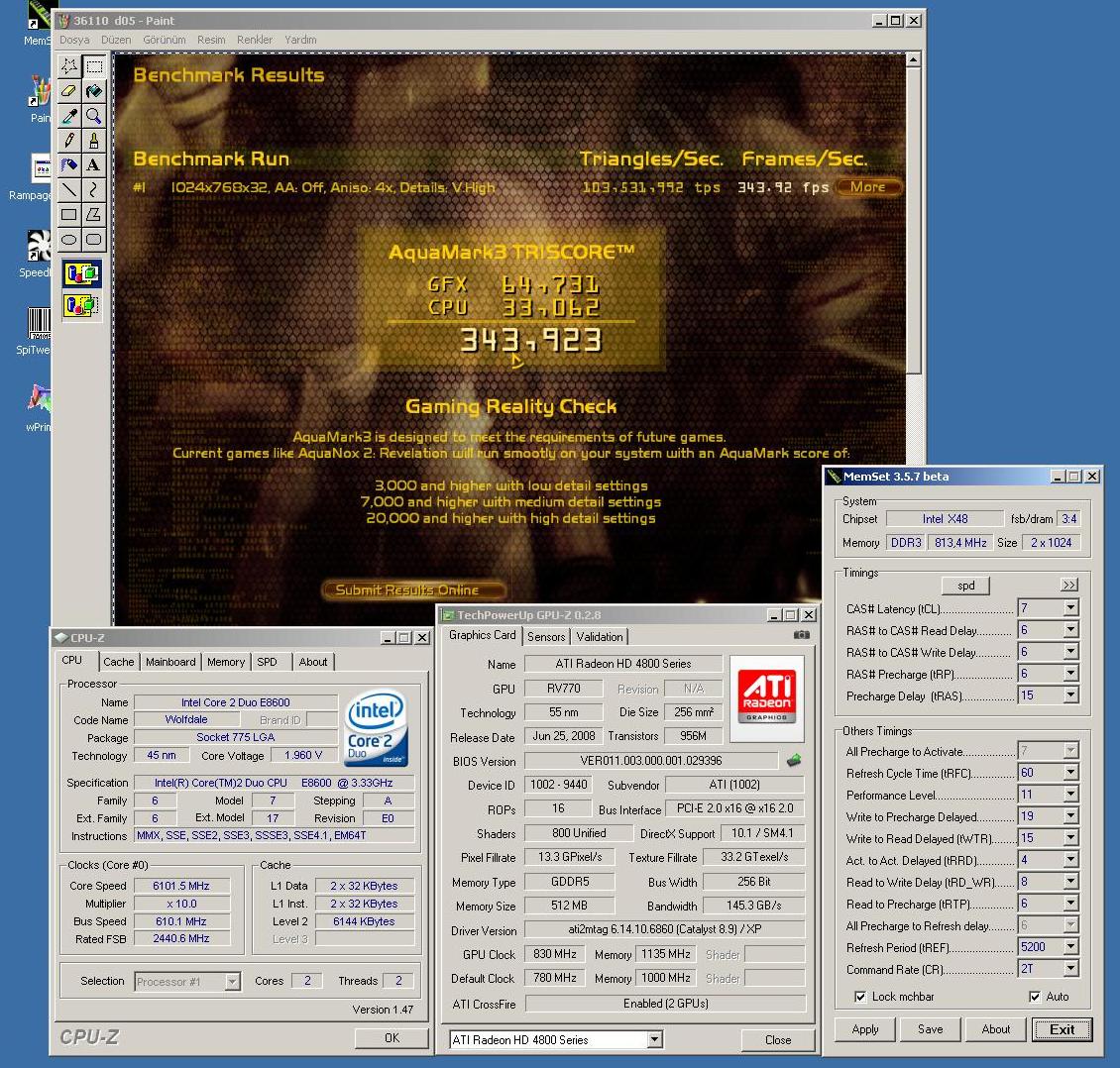Open the Renkler menu in Paint

[255, 40]
